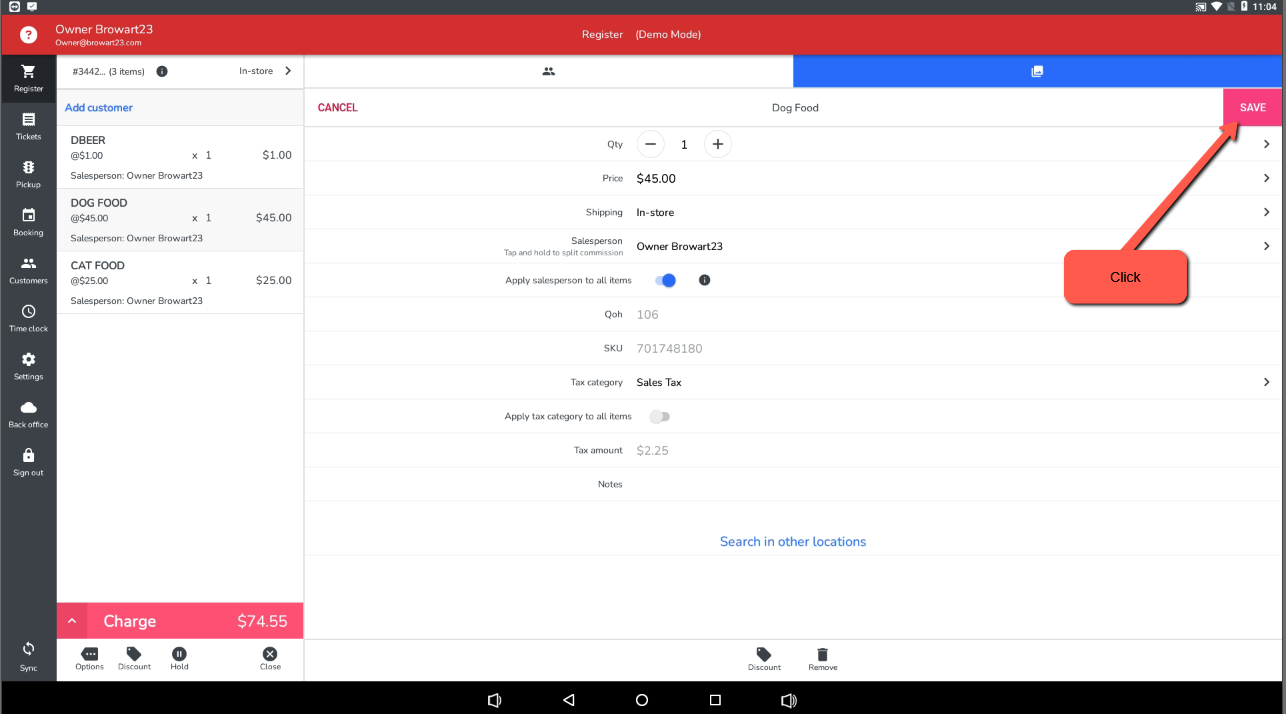
Task: Expand the Charge panel up arrow
Action: pos(72,621)
